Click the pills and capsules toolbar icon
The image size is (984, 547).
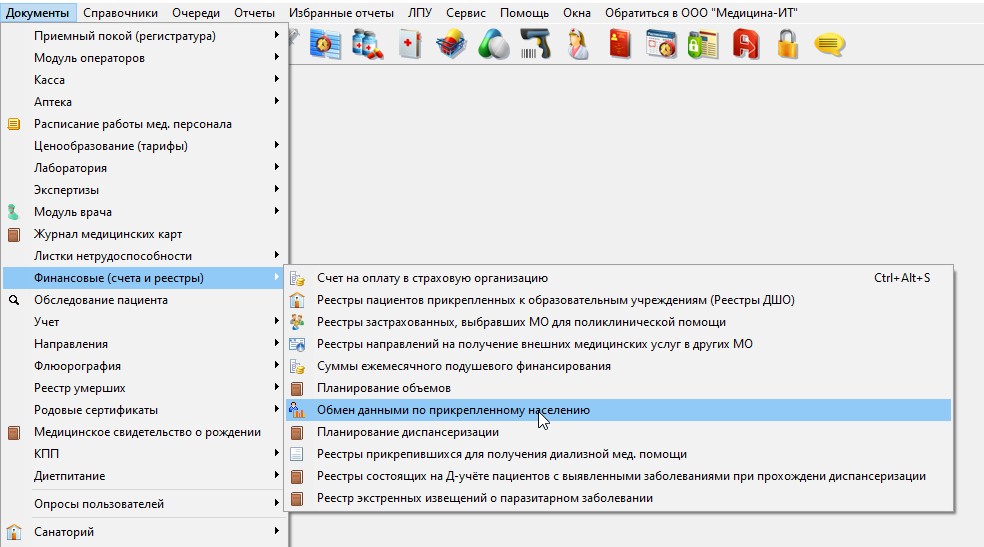[493, 45]
